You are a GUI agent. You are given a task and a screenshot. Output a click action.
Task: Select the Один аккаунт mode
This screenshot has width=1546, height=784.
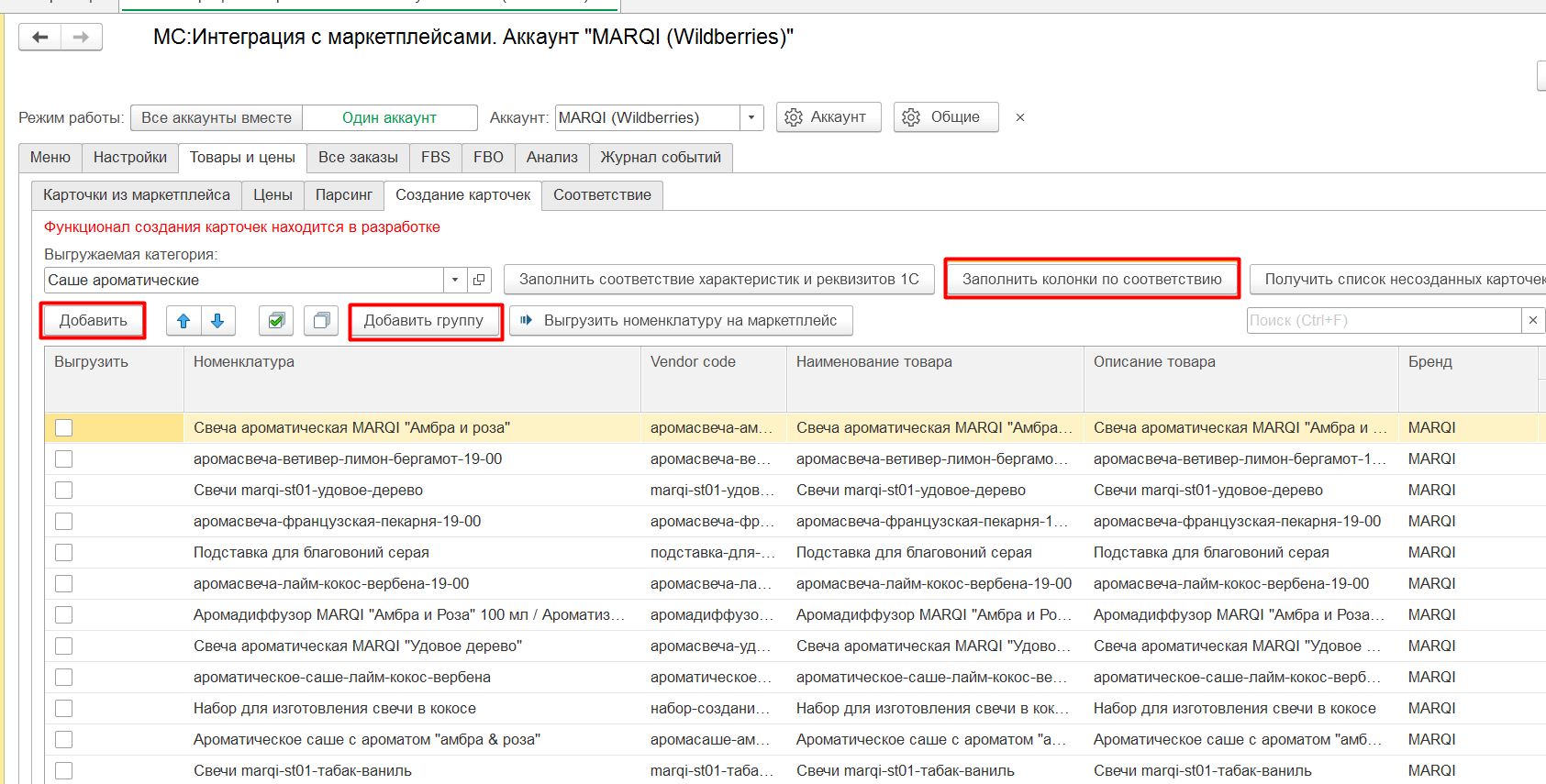(x=390, y=117)
